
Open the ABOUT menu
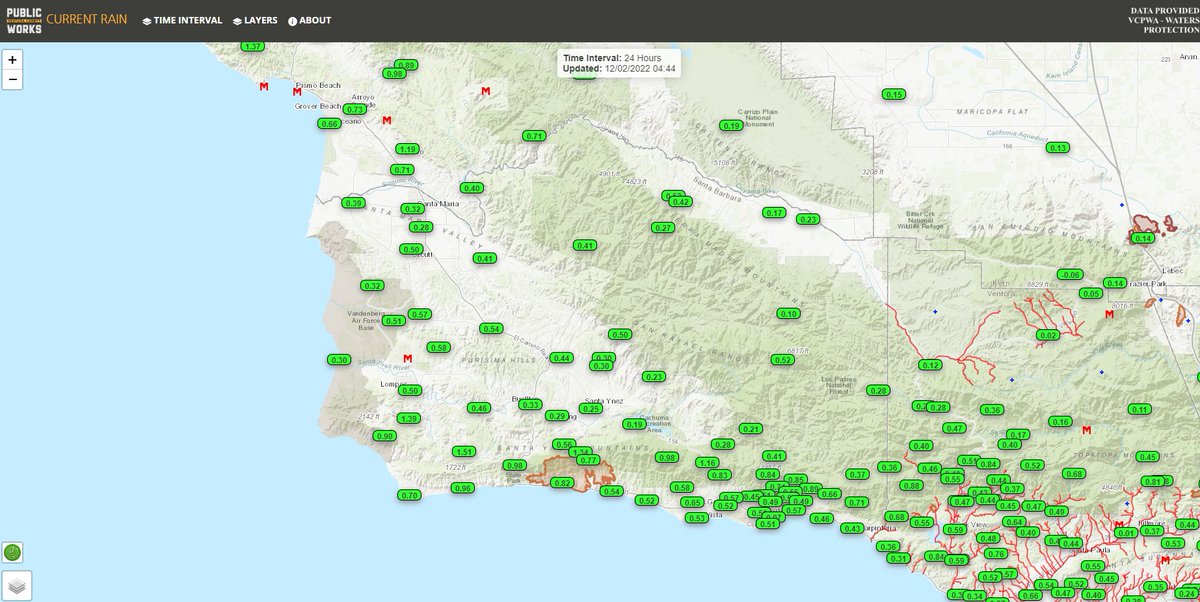pyautogui.click(x=313, y=20)
